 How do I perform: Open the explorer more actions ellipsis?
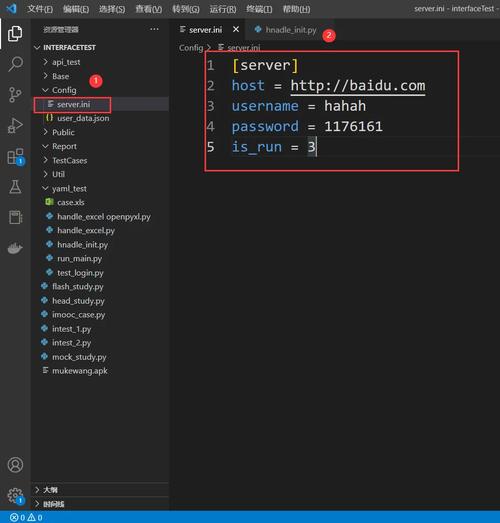click(x=154, y=29)
